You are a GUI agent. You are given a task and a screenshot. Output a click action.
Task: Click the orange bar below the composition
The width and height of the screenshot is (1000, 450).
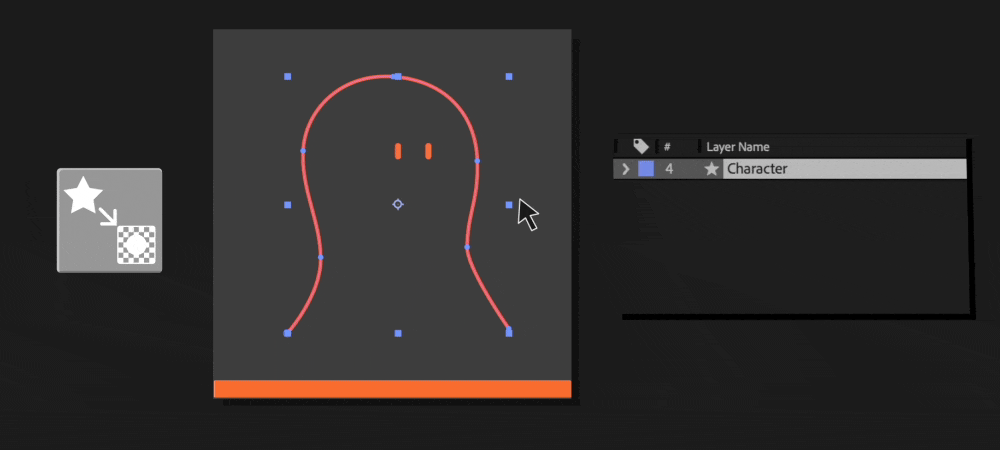392,389
